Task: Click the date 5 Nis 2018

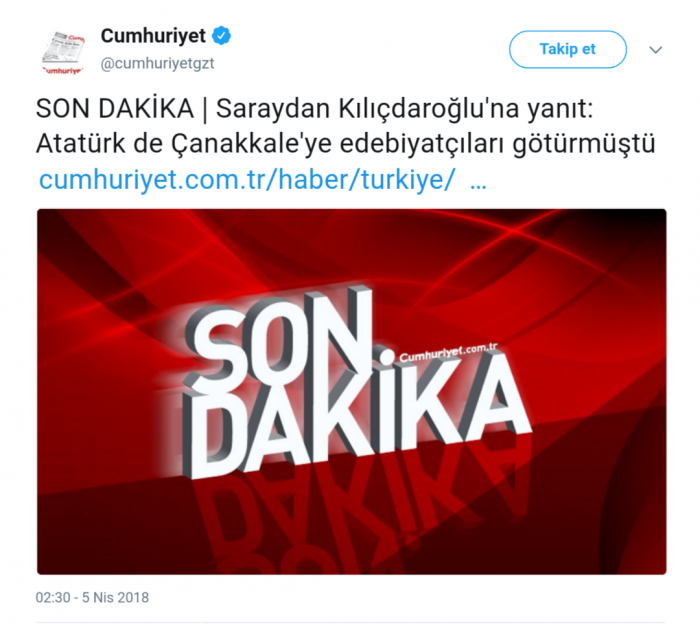Action: point(115,597)
